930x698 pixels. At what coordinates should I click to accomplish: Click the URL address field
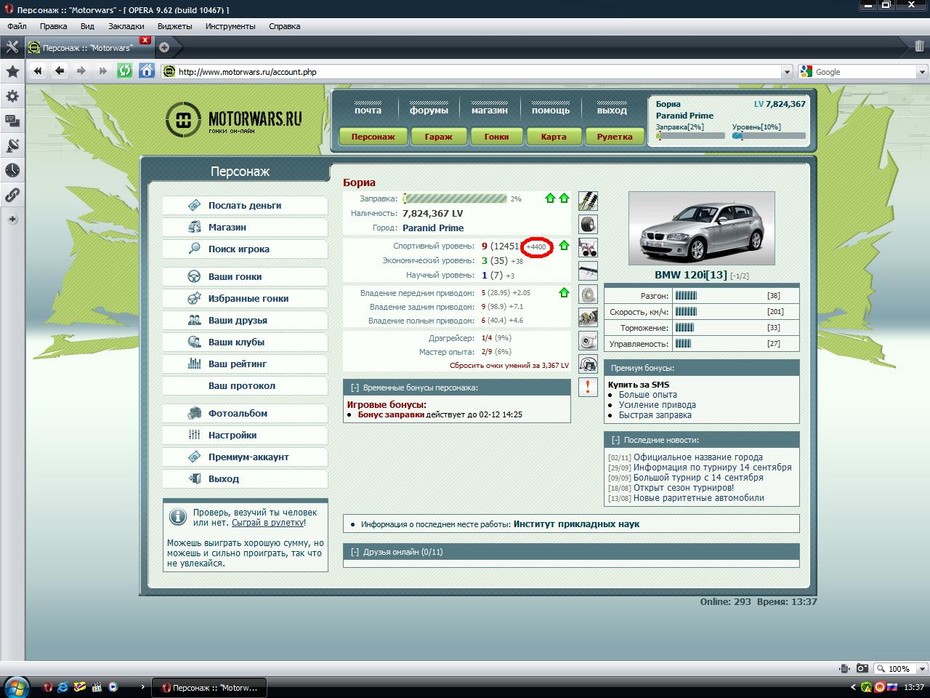tap(478, 72)
